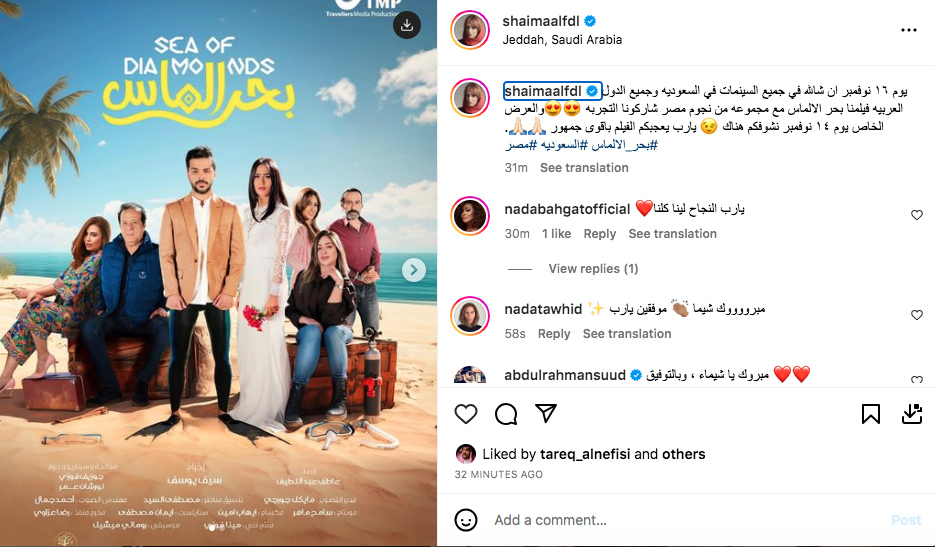
Task: Like the post with heart icon
Action: pyautogui.click(x=466, y=413)
